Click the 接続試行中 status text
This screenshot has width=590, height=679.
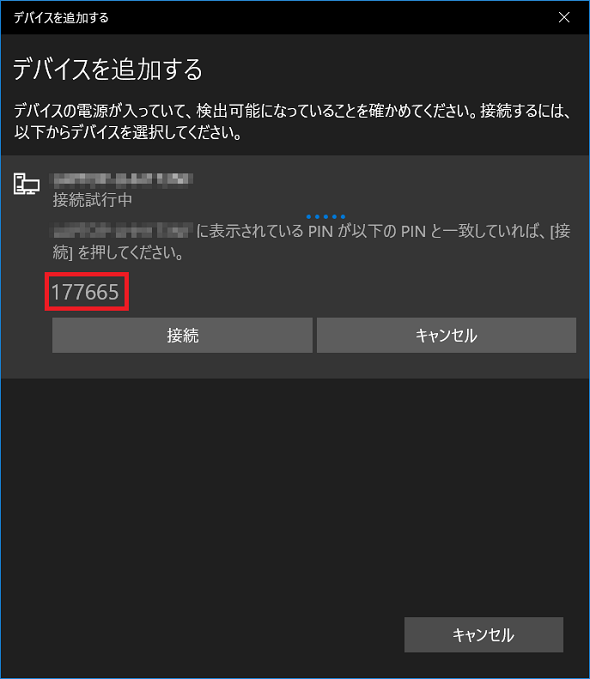(92, 200)
